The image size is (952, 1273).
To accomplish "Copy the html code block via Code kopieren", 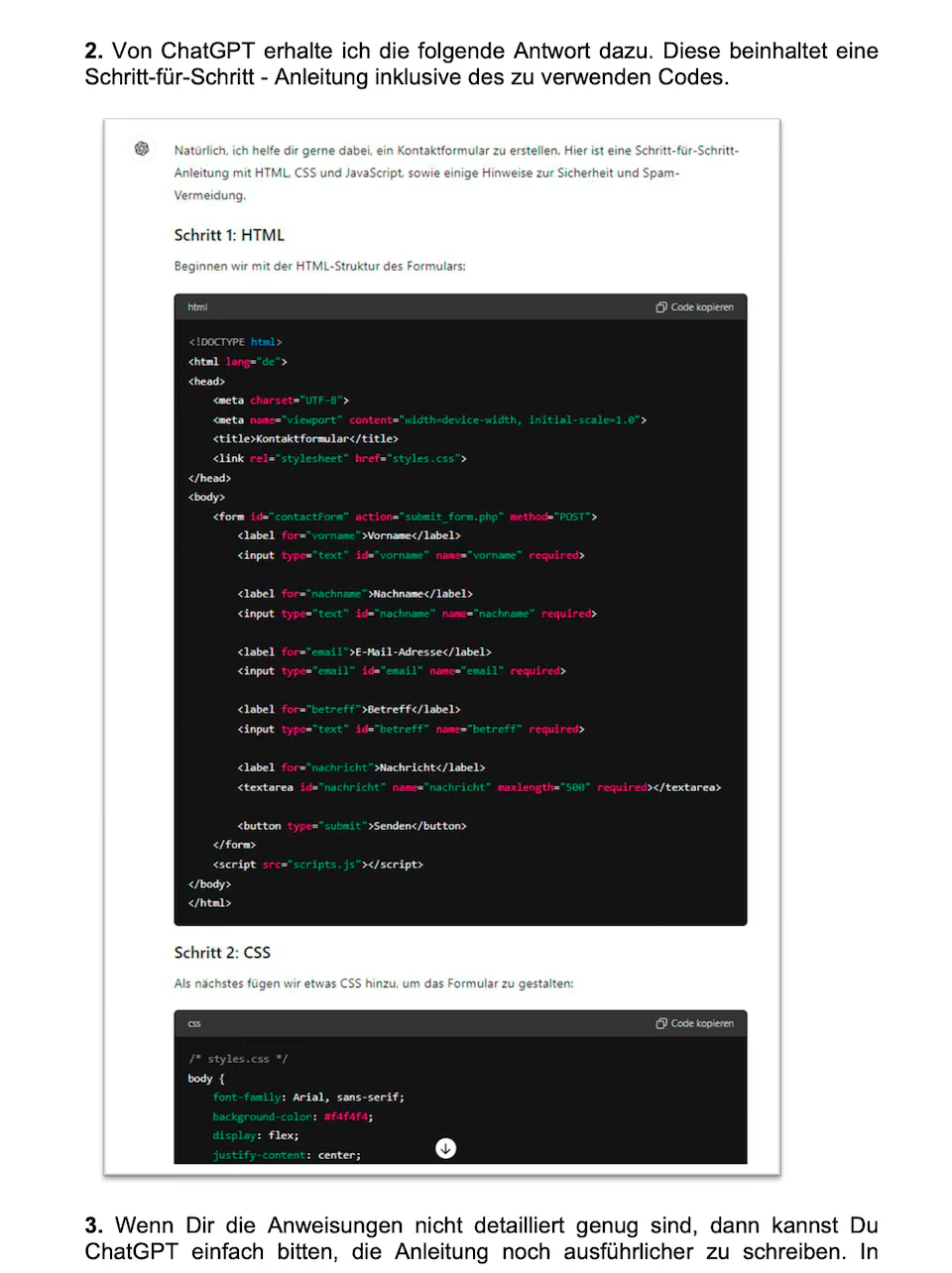I will 694,307.
